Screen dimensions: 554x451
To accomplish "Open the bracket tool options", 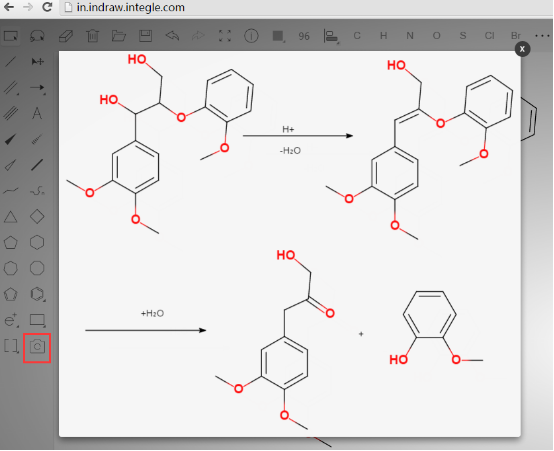I will click(11, 346).
